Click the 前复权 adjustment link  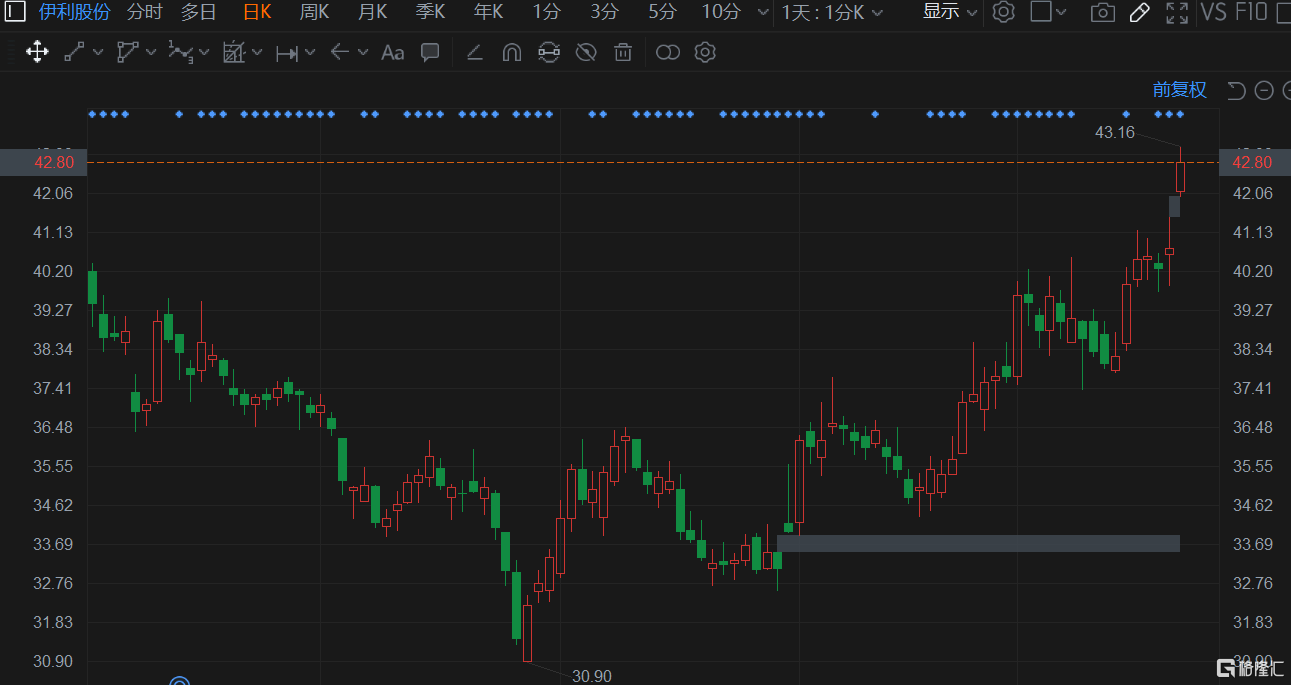[1180, 90]
